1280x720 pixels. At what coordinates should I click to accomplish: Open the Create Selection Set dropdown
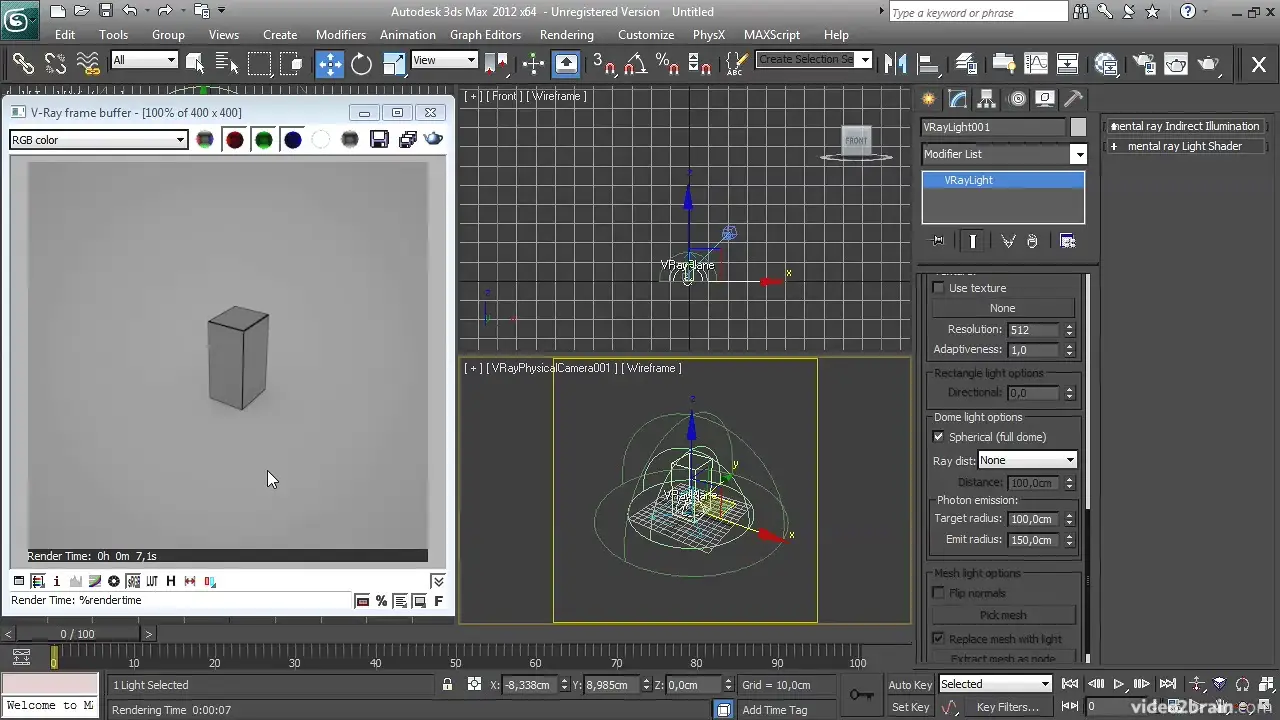[x=814, y=59]
